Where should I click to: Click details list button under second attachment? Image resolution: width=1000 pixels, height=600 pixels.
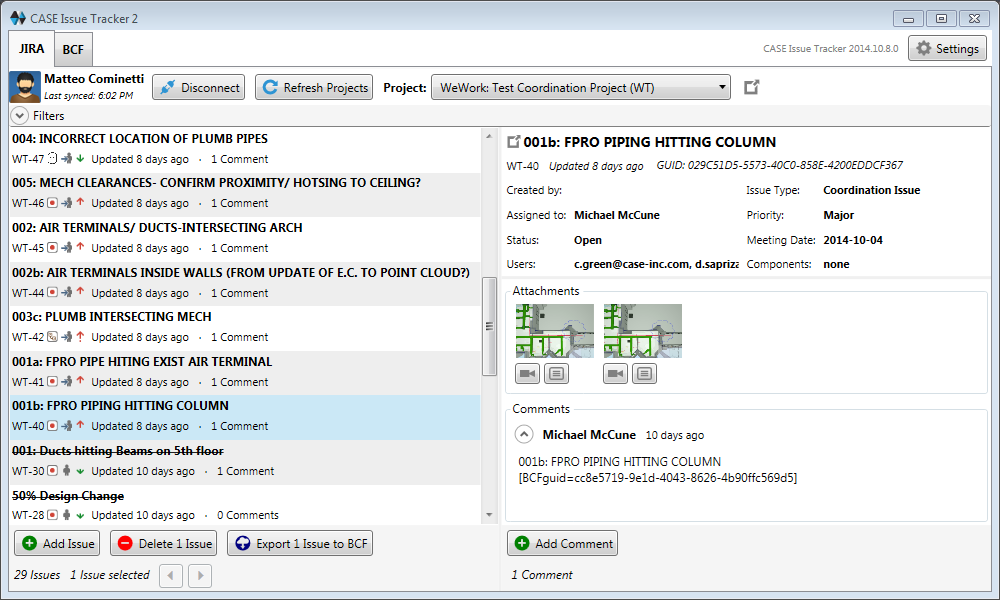click(645, 374)
